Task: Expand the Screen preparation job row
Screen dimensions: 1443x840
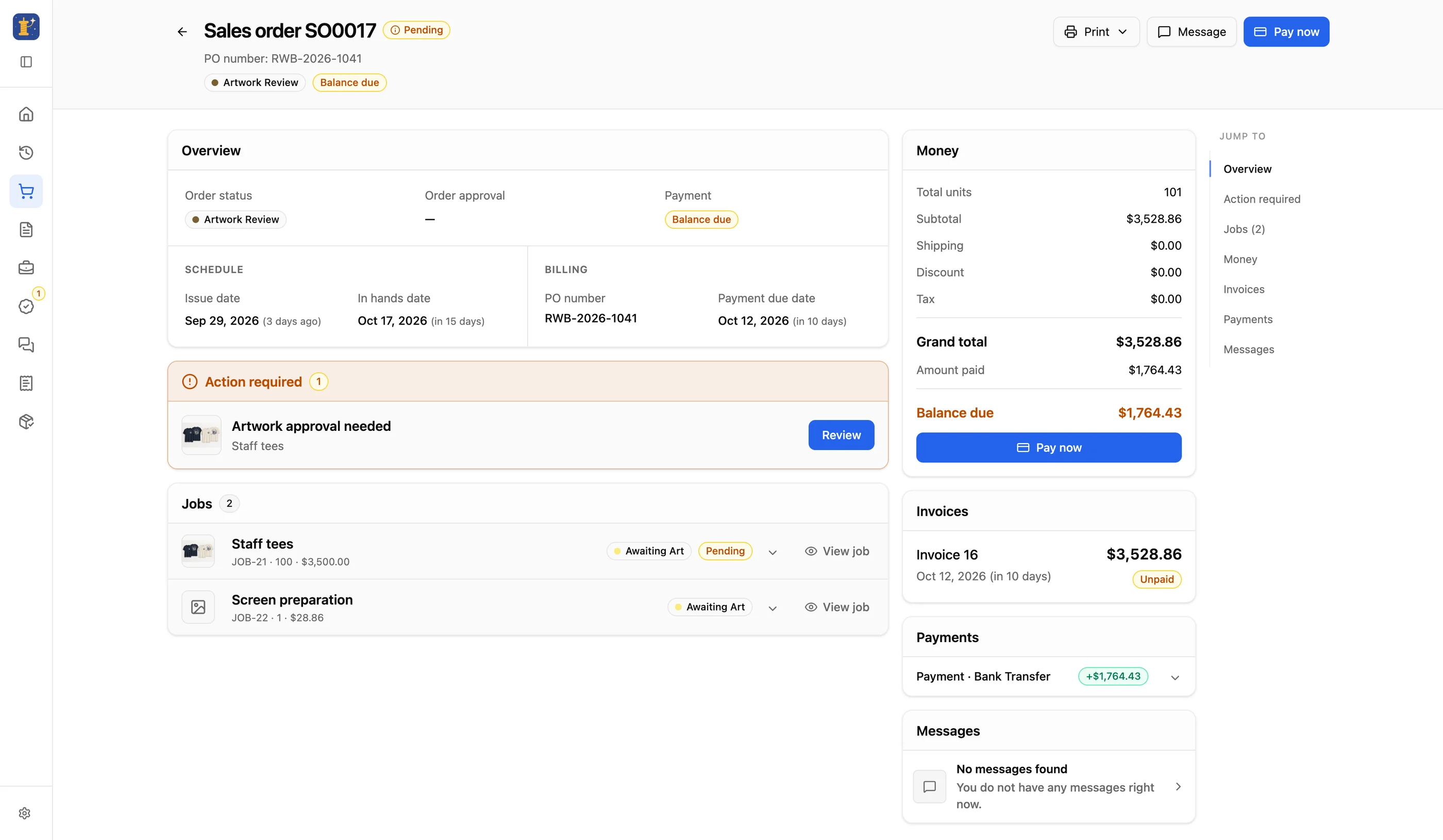Action: point(773,608)
